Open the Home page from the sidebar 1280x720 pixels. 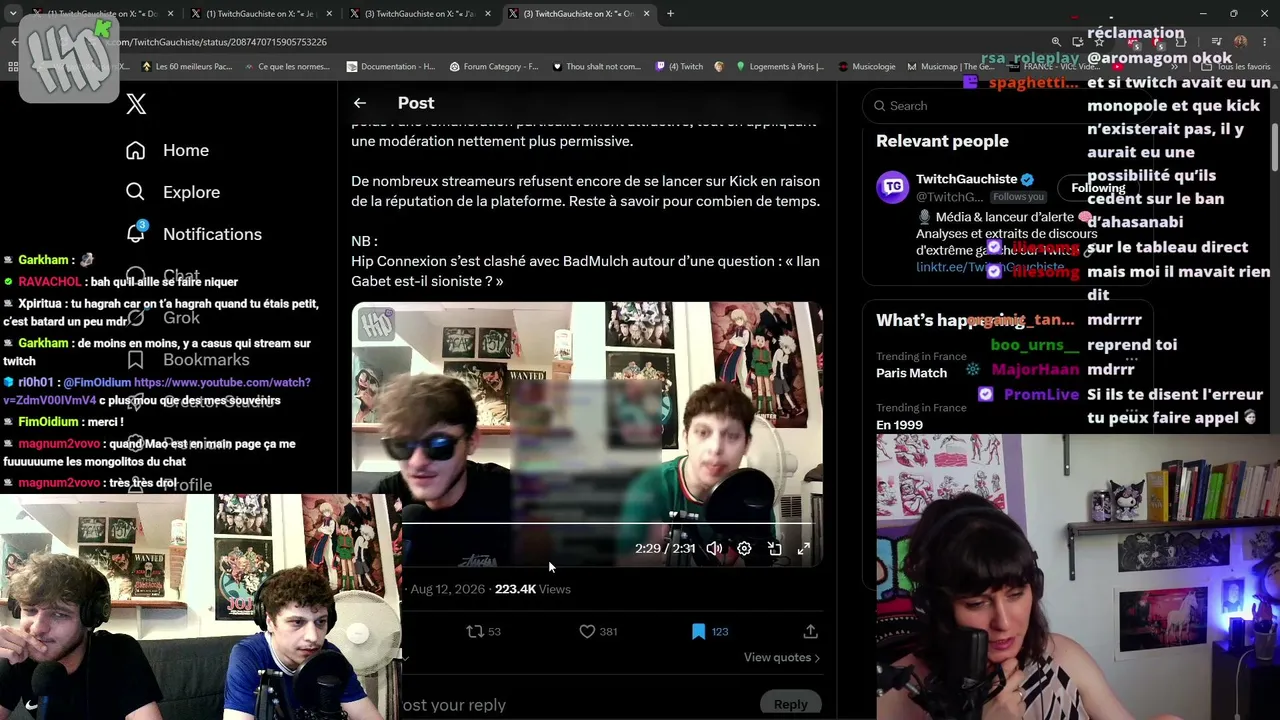click(167, 150)
